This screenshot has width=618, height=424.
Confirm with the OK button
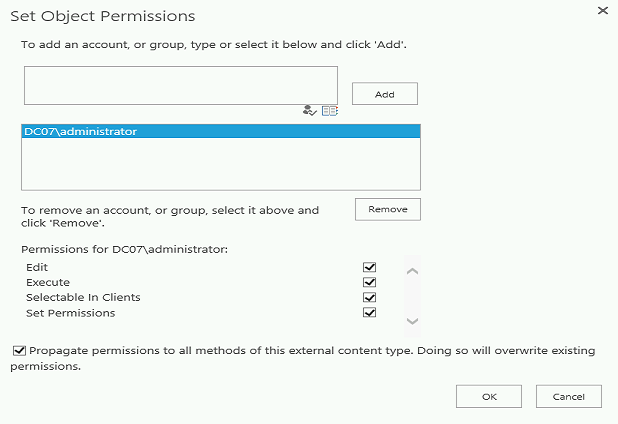click(x=489, y=396)
